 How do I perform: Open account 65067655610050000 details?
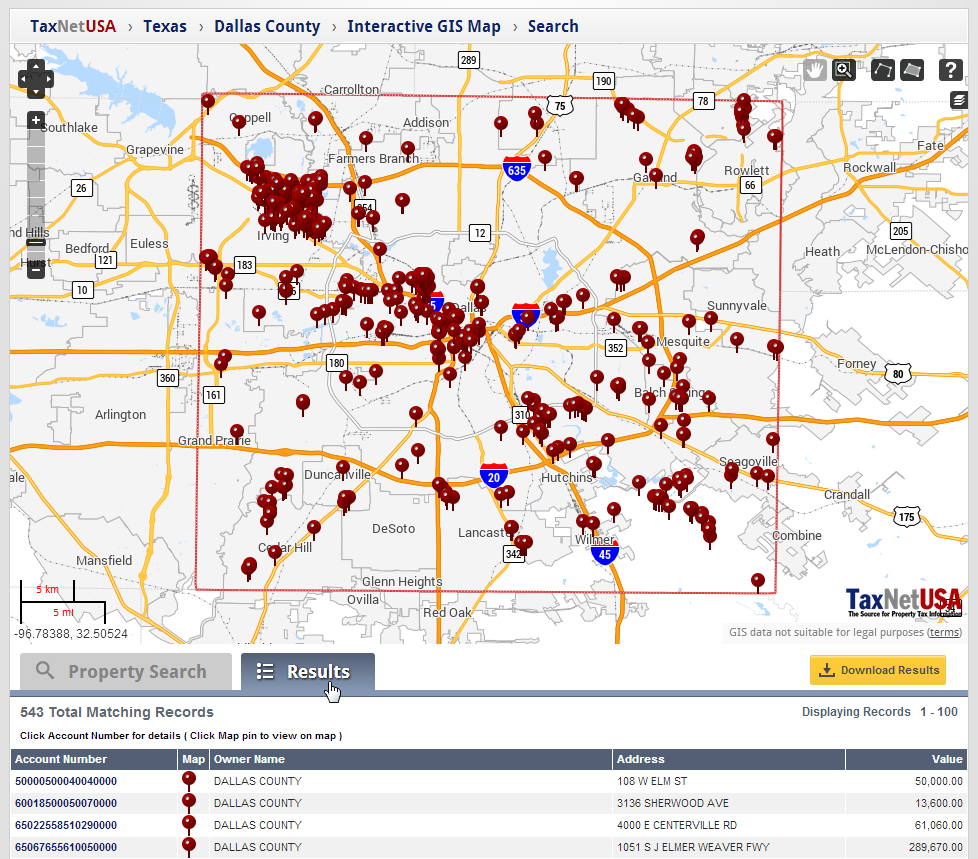[x=66, y=847]
